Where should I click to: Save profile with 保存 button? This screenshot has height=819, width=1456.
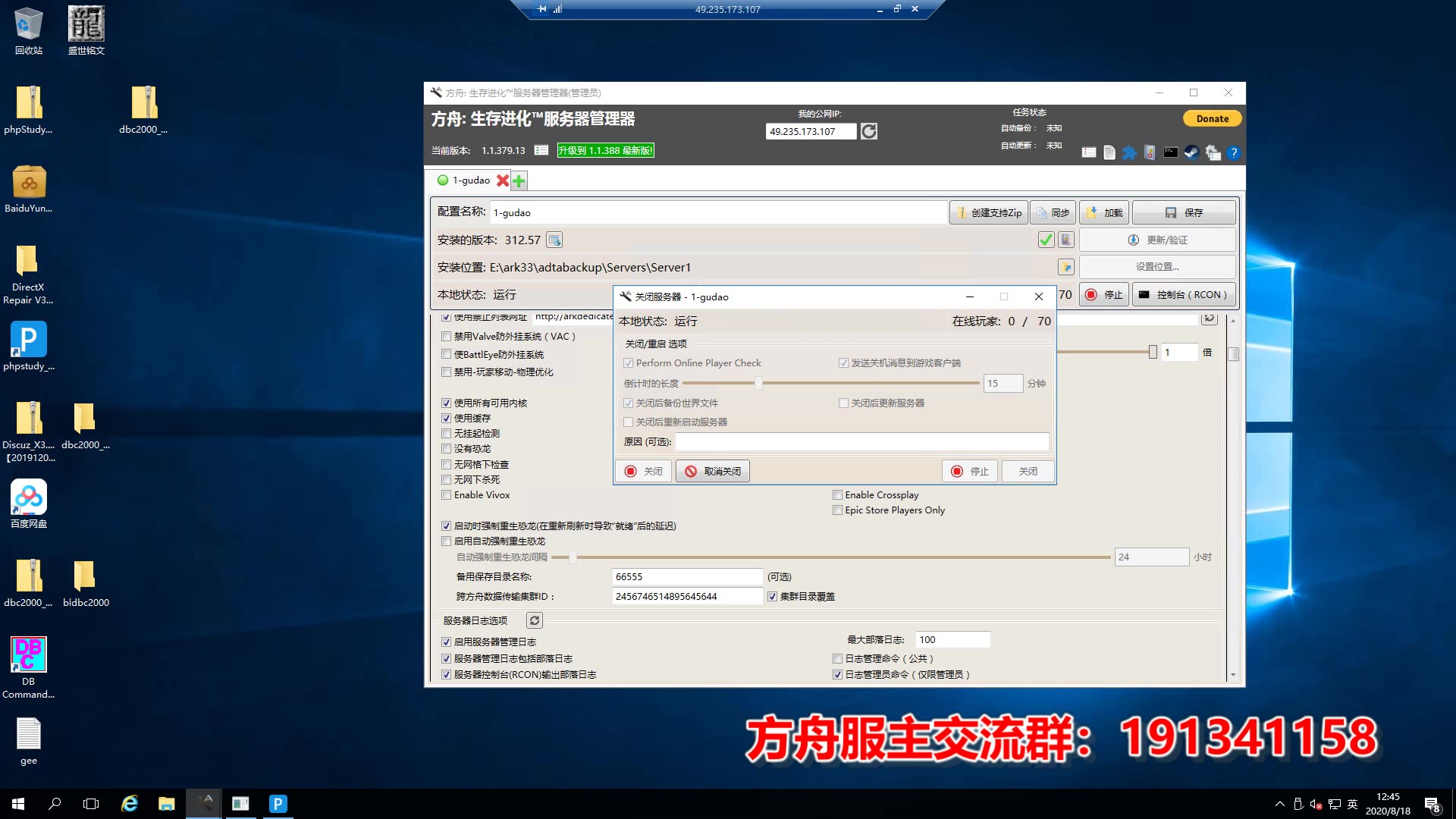(x=1184, y=213)
